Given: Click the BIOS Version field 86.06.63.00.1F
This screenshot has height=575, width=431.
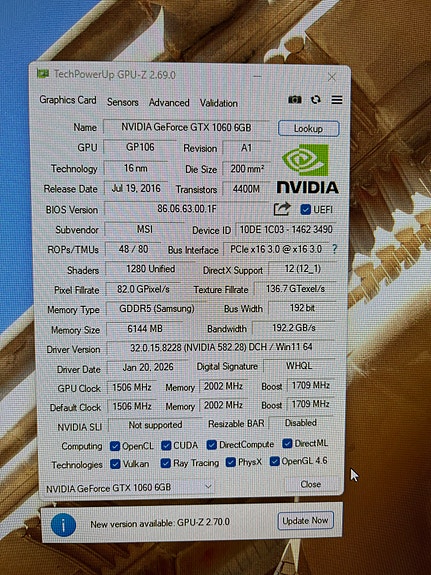Looking at the screenshot, I should coord(187,209).
